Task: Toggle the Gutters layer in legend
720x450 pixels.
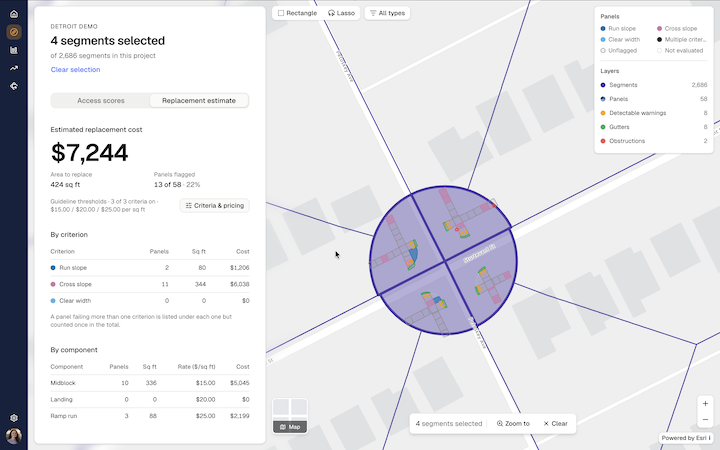Action: click(x=654, y=127)
